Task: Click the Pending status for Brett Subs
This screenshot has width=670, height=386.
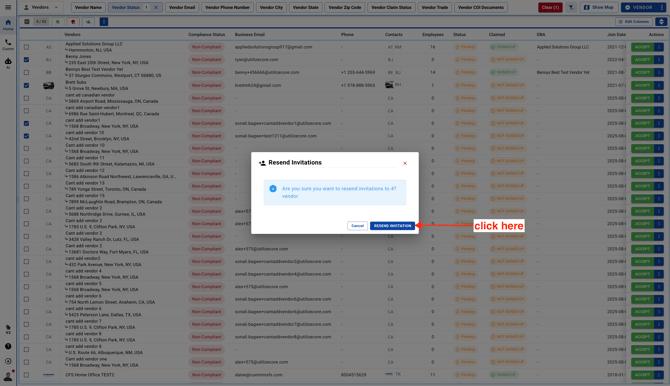Action: pos(465,85)
